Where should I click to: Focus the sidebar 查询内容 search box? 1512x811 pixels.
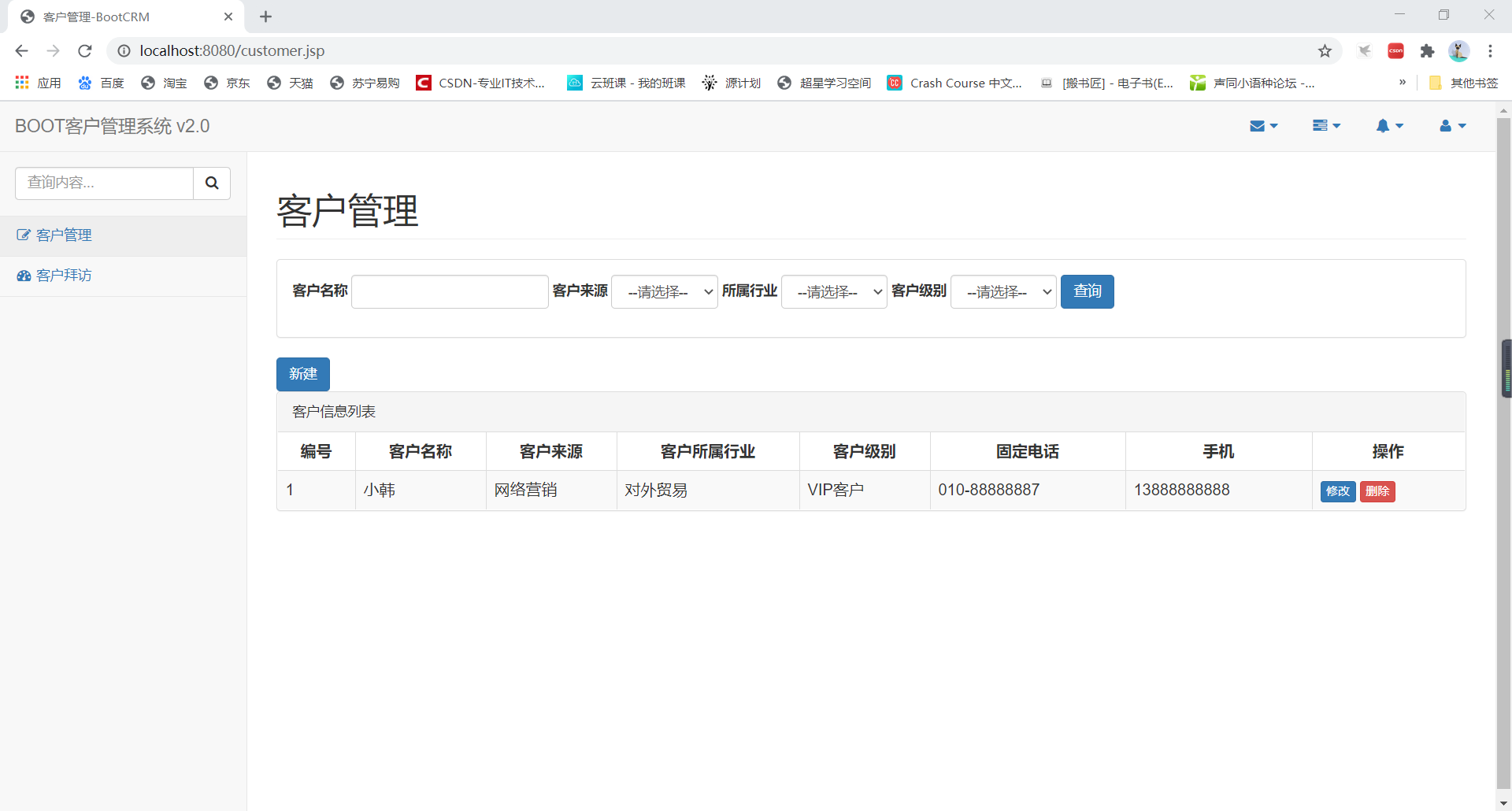coord(104,183)
